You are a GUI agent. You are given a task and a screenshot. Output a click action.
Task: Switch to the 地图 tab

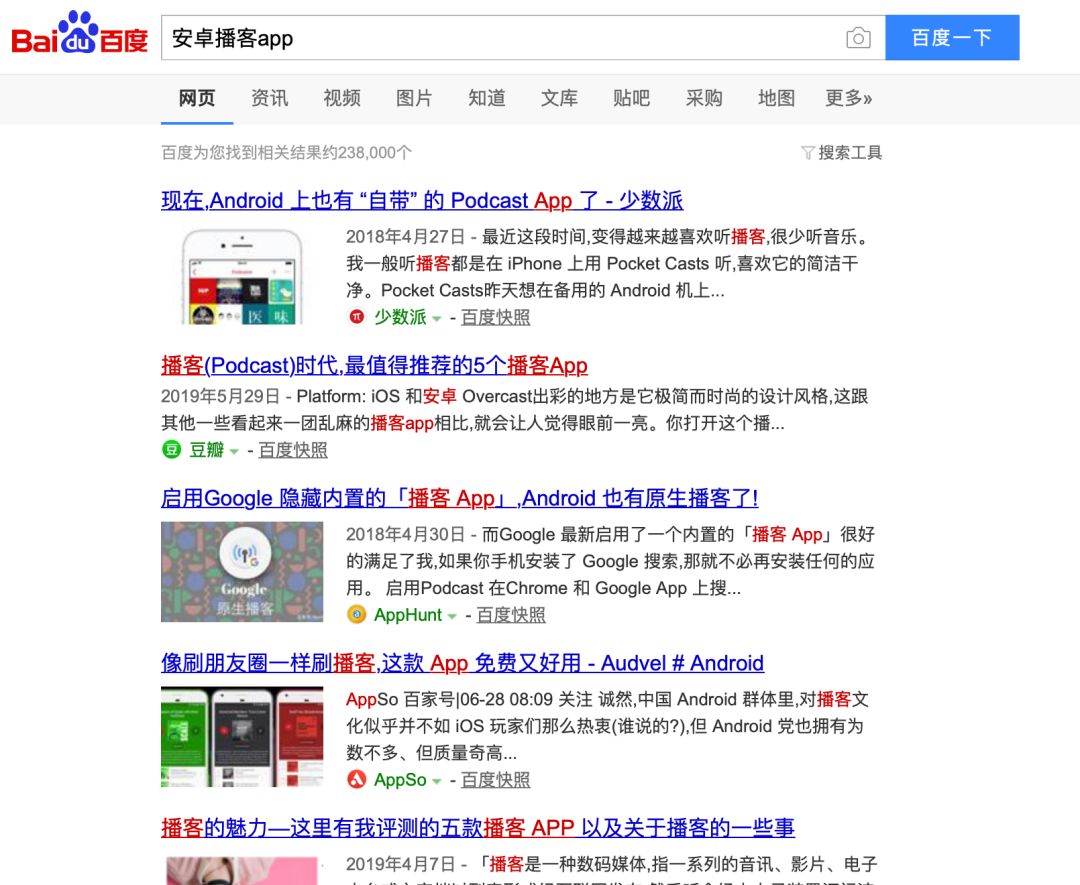click(x=776, y=98)
